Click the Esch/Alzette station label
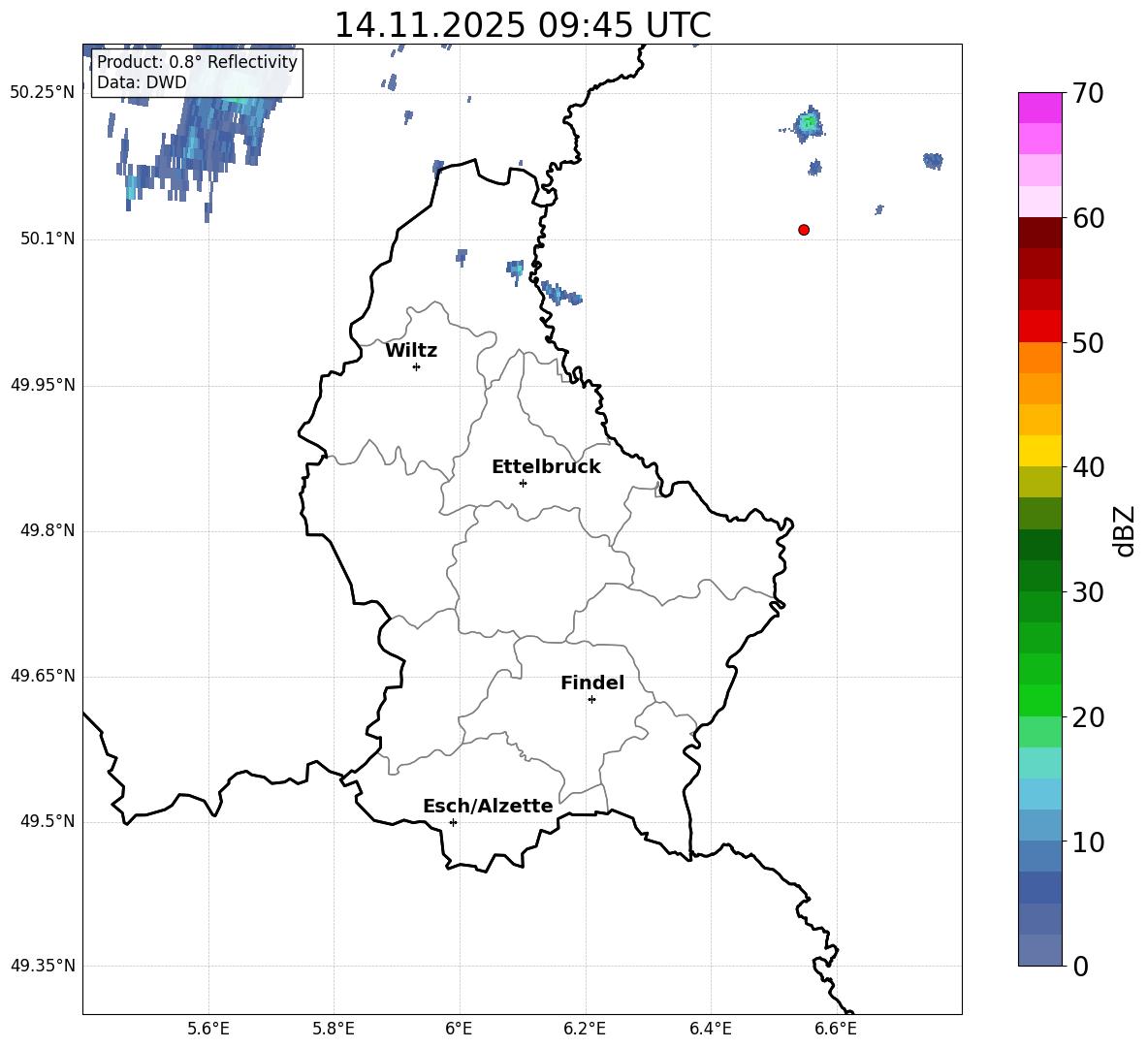The height and width of the screenshot is (1048, 1148). click(488, 806)
